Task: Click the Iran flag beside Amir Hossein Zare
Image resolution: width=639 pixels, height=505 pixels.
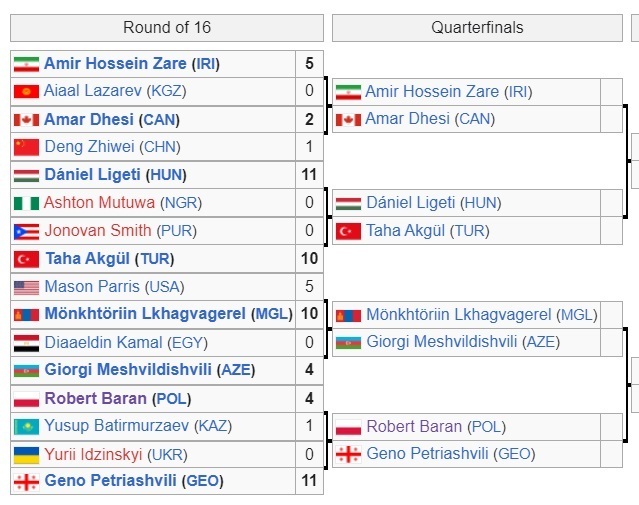Action: tap(26, 64)
